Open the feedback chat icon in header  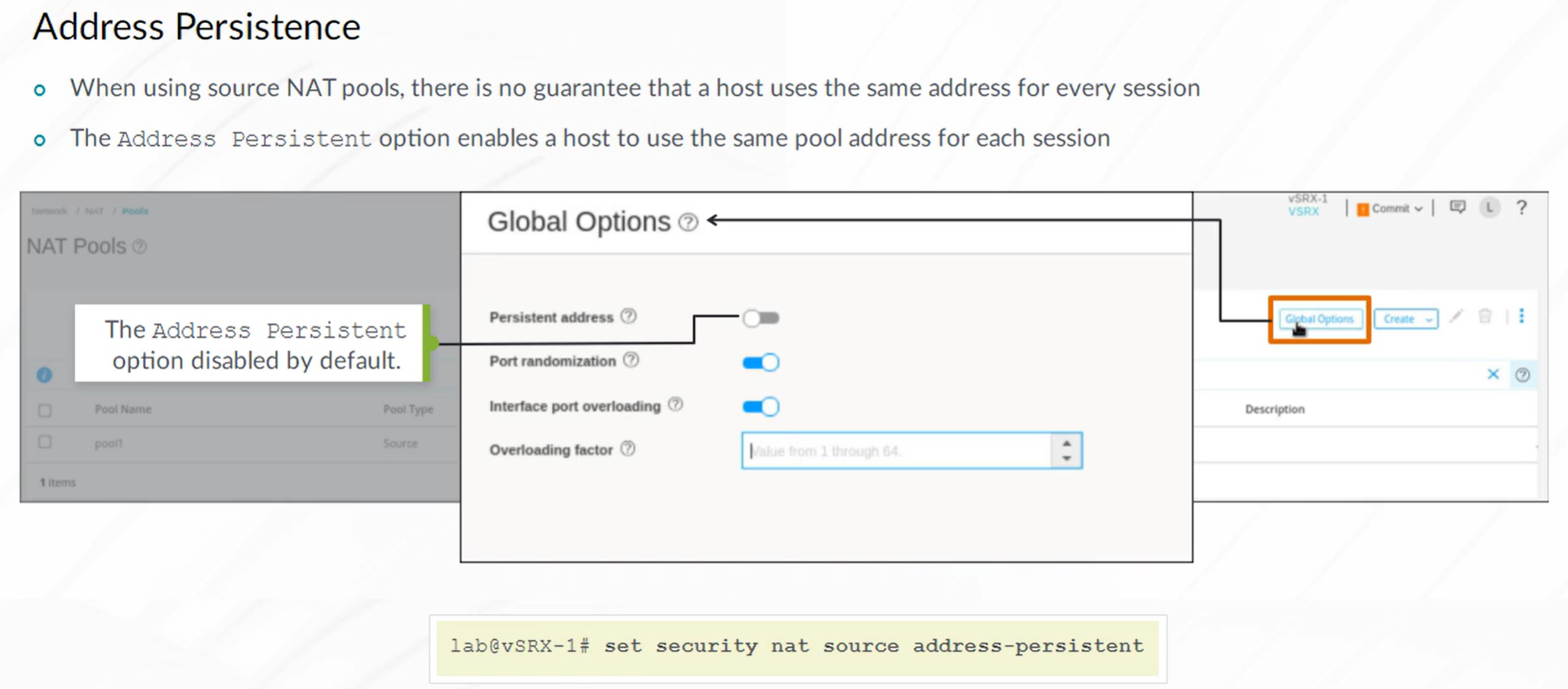1457,207
